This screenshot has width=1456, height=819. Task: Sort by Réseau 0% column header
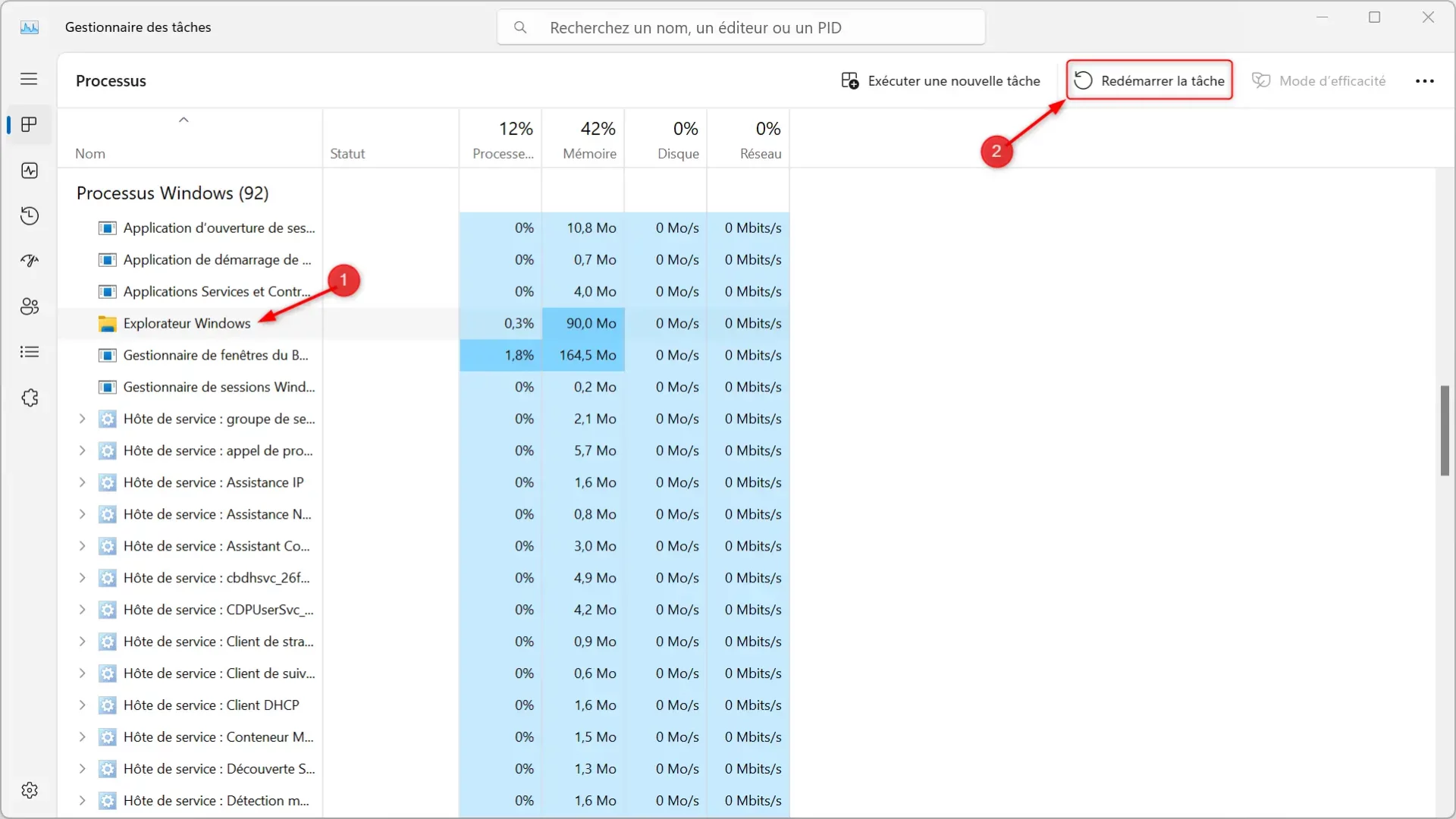(748, 139)
